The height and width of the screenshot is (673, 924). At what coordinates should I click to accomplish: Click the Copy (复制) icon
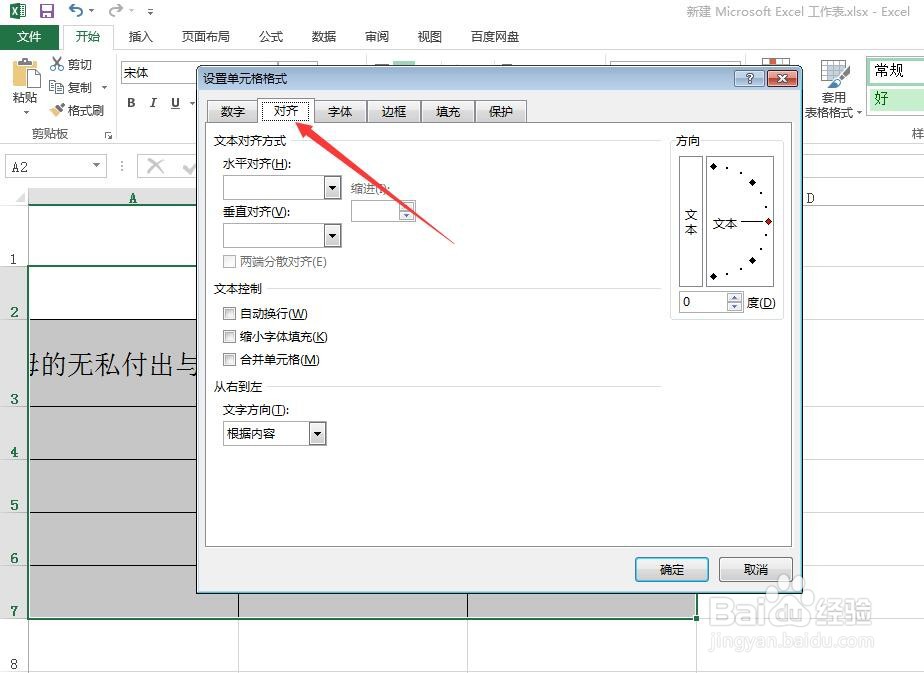[55, 87]
